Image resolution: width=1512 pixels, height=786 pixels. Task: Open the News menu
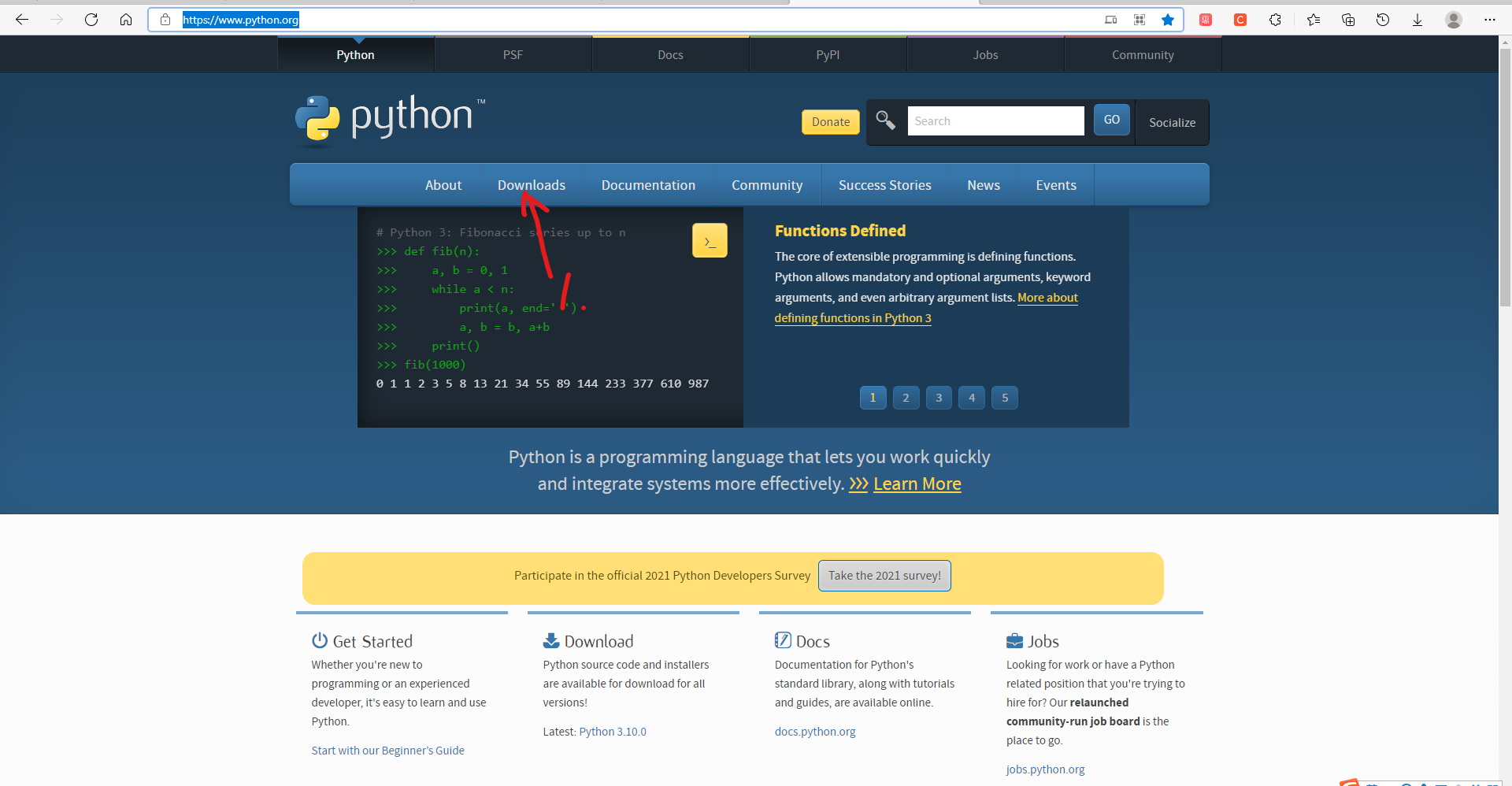pos(984,185)
